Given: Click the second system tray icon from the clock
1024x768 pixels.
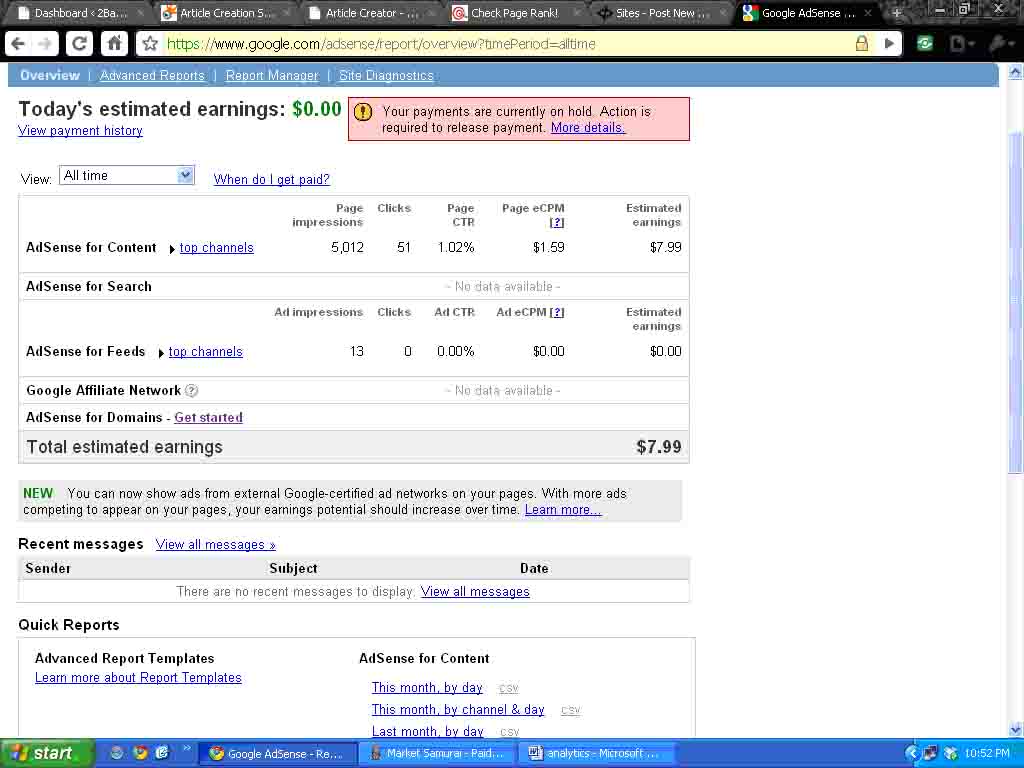Looking at the screenshot, I should (x=930, y=754).
